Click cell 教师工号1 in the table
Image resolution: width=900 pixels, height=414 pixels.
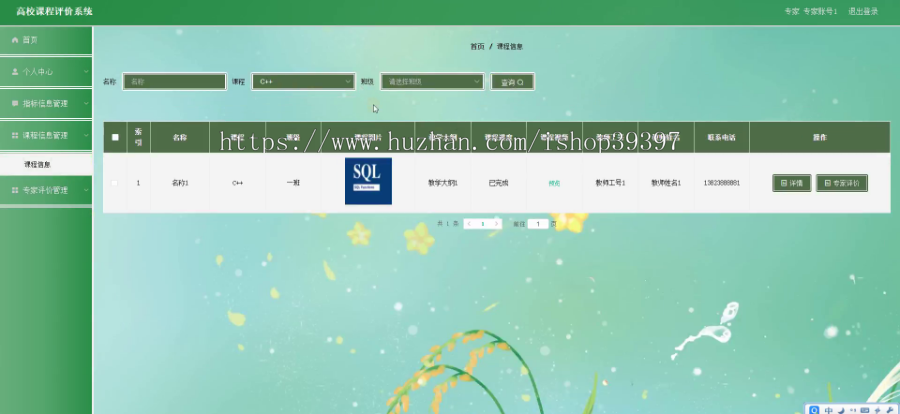tap(610, 183)
